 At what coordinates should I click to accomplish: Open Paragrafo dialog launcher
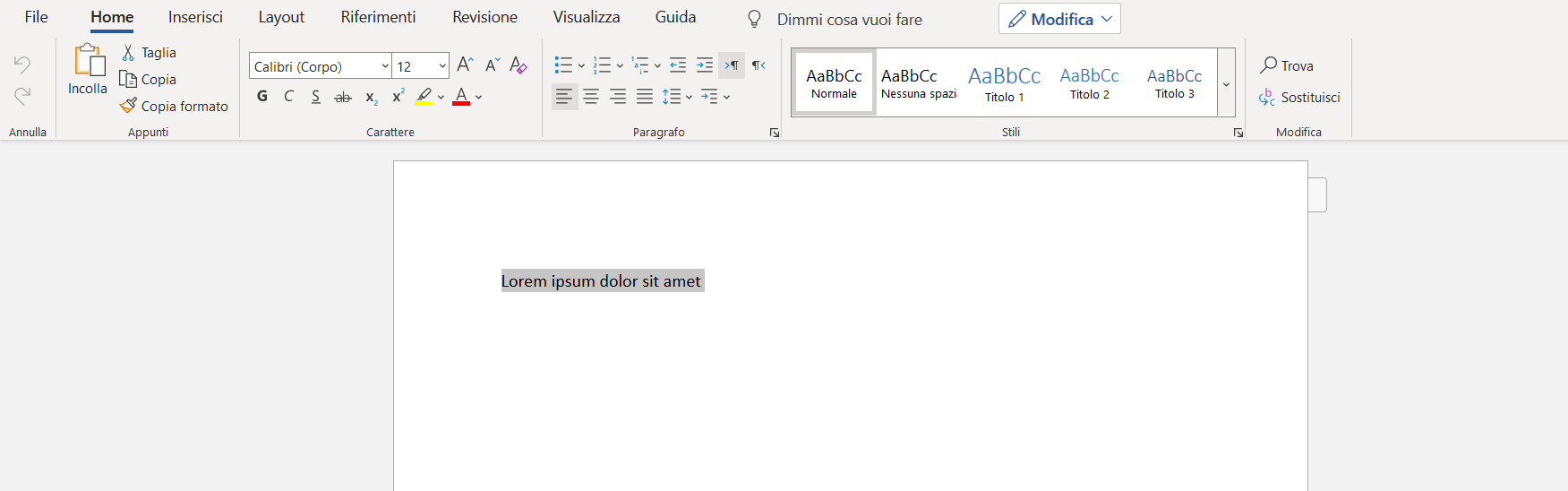tap(775, 133)
